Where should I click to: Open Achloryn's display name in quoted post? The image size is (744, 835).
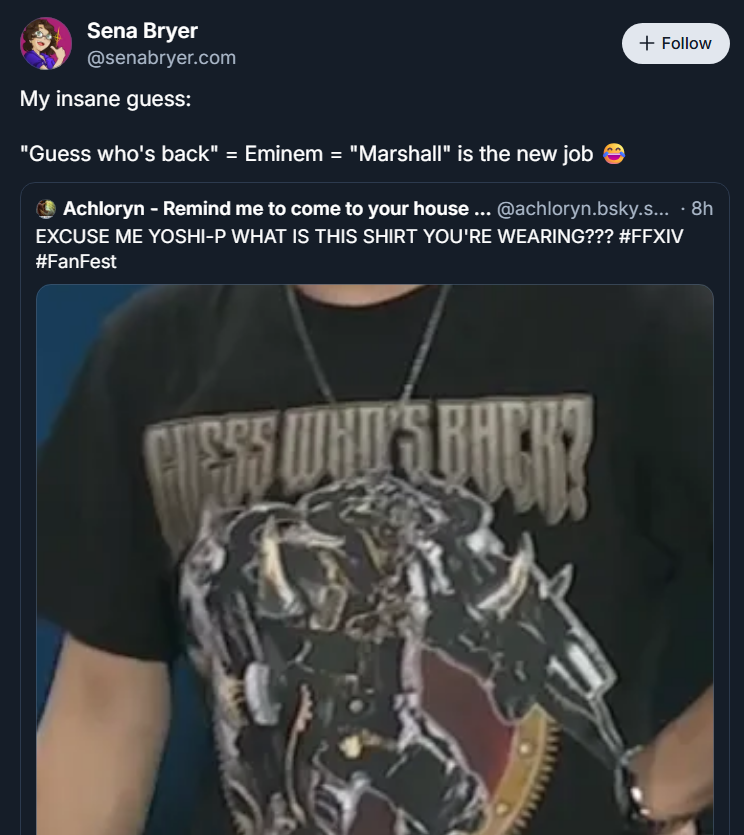click(x=277, y=208)
